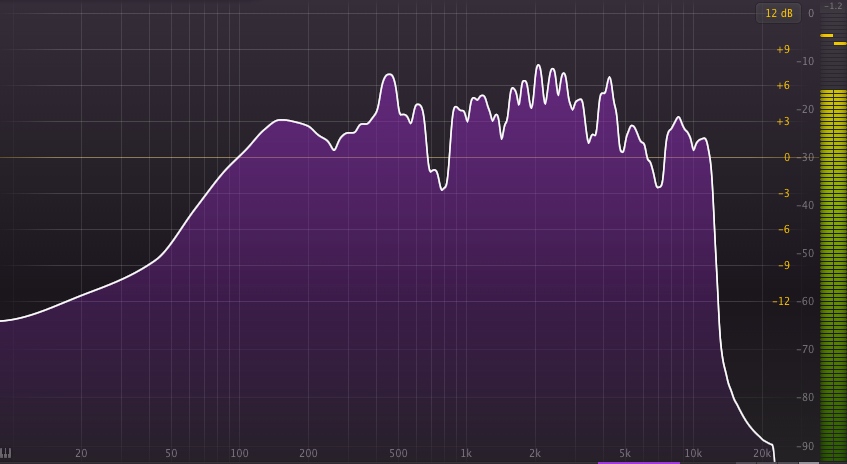
Task: Click the +6 gain scale label
Action: (x=783, y=85)
